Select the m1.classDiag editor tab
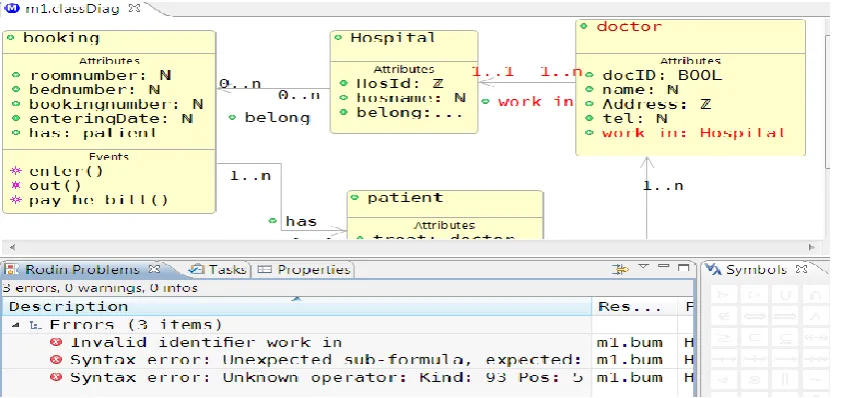The width and height of the screenshot is (841, 398). [72, 9]
